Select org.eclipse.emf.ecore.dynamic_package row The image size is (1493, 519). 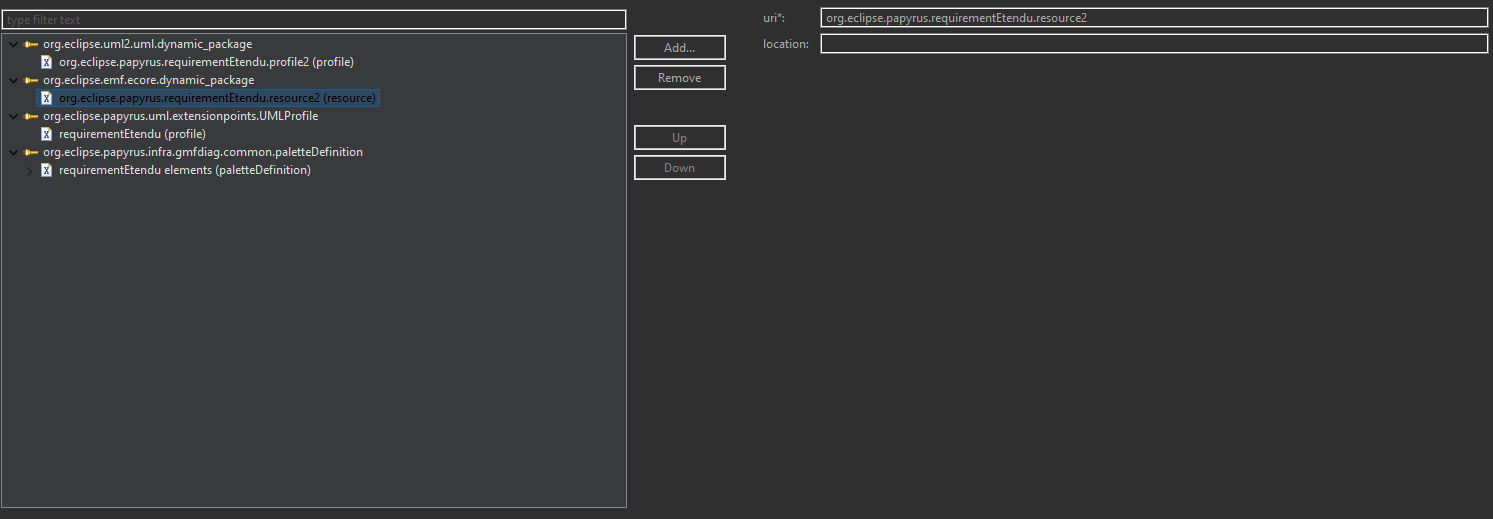pos(148,80)
